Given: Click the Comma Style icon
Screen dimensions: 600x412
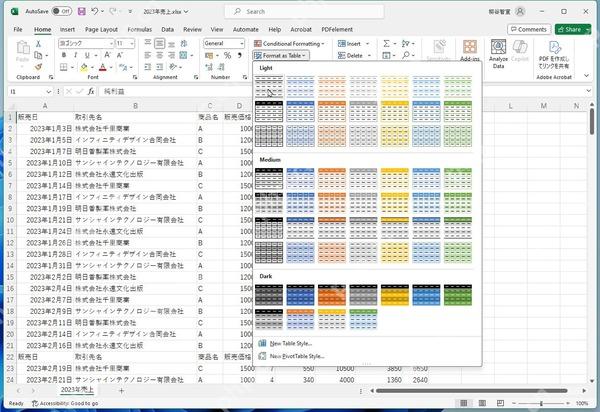Looking at the screenshot, I should click(240, 55).
